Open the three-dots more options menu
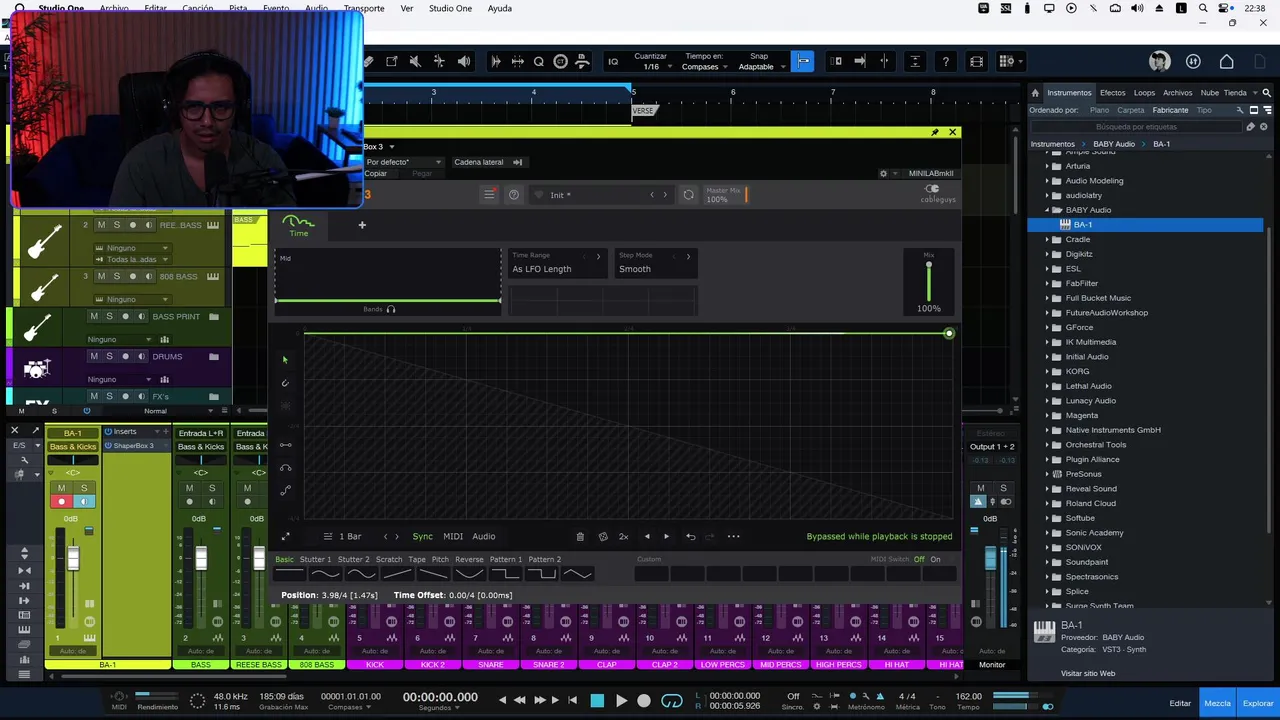The height and width of the screenshot is (720, 1280). tap(733, 537)
